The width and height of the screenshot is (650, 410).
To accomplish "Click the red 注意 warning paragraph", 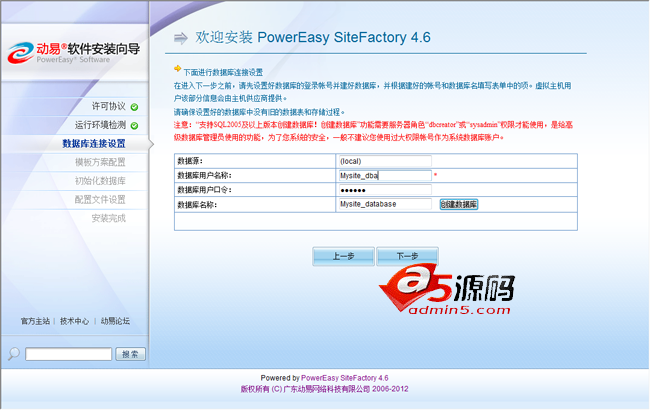I will coord(373,131).
